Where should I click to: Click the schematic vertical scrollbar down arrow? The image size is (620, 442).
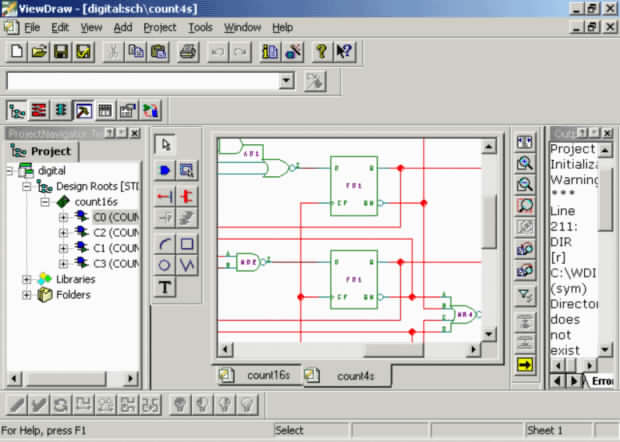click(x=489, y=334)
